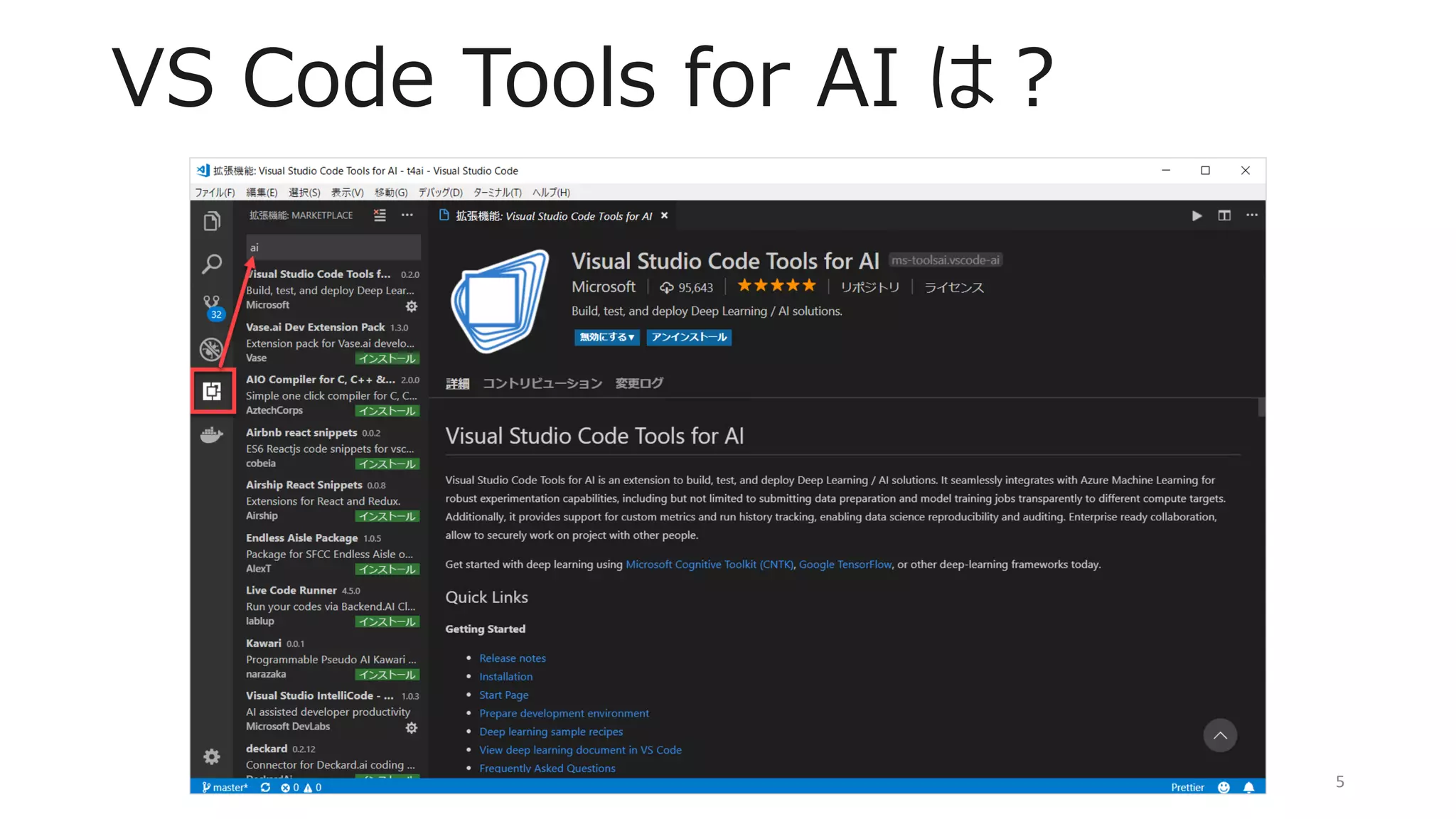The height and width of the screenshot is (819, 1456).
Task: Open 編集(E) menu
Action: 262,193
